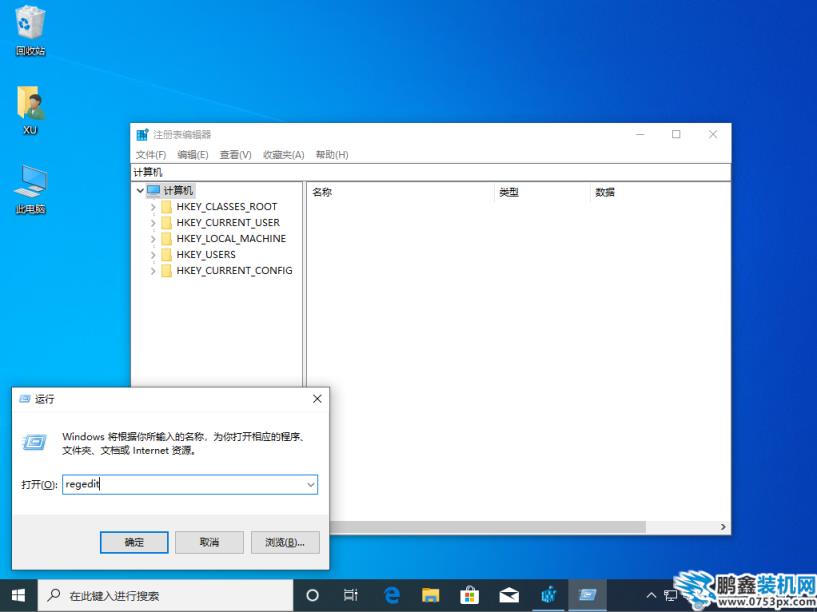Click the regedit text input field

click(190, 484)
